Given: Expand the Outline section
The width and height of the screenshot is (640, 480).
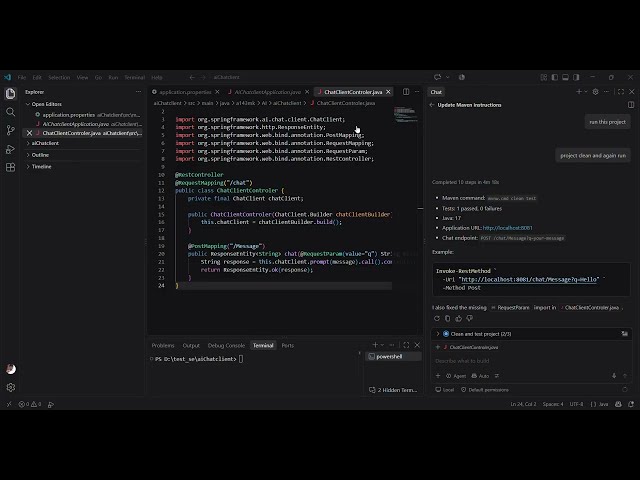Looking at the screenshot, I should (40, 155).
